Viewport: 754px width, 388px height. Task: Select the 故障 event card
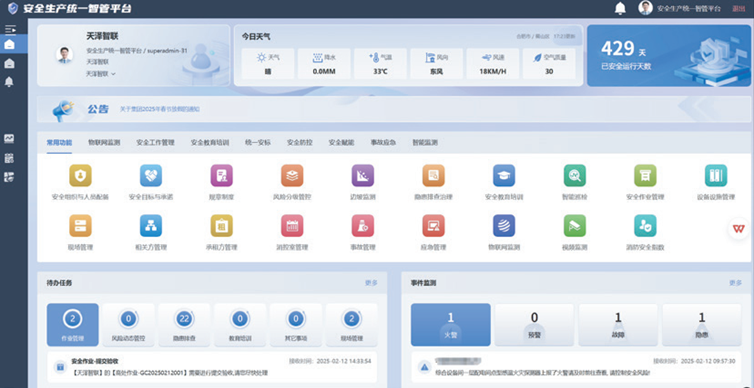618,325
